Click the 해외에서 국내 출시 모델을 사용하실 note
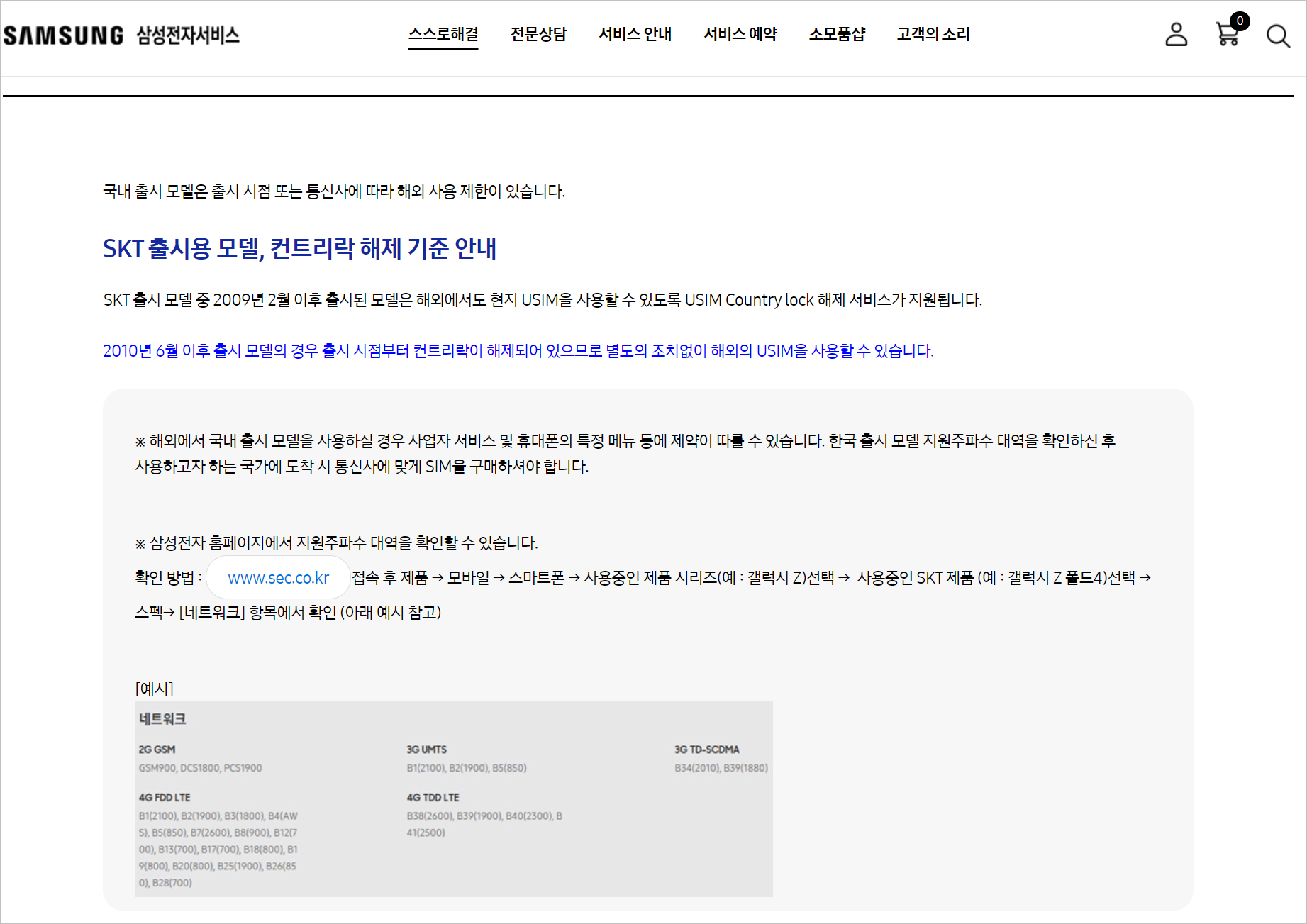Viewport: 1307px width, 924px height. coord(625,453)
